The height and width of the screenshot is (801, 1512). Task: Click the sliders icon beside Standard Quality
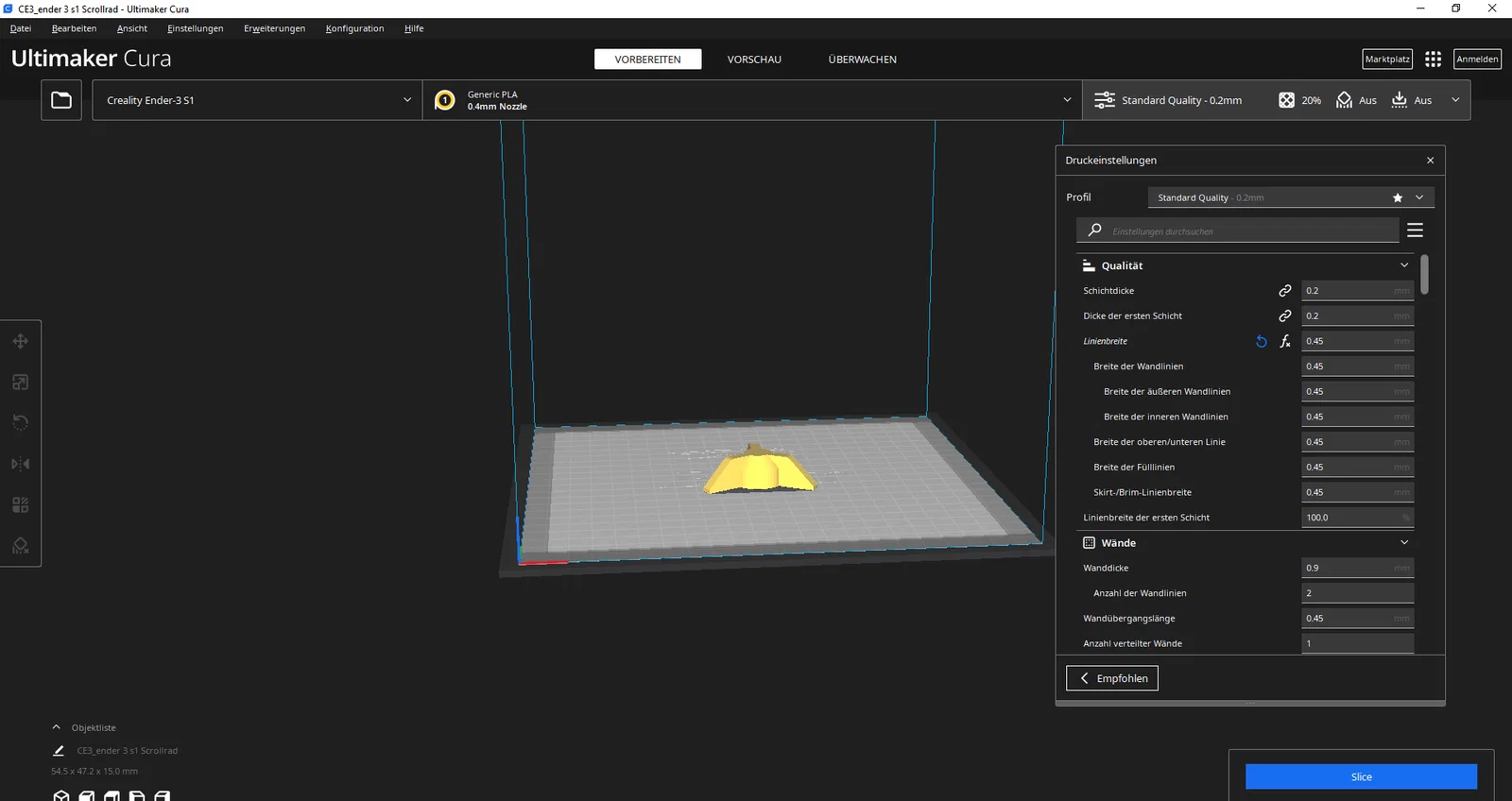click(x=1104, y=100)
